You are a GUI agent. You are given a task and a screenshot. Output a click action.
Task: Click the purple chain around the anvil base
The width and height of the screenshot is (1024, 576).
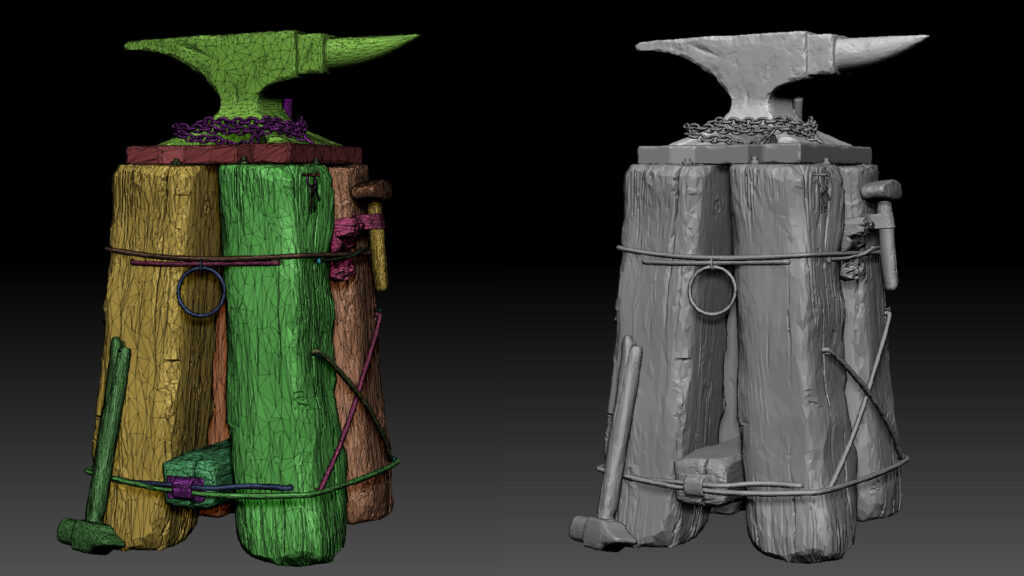240,129
